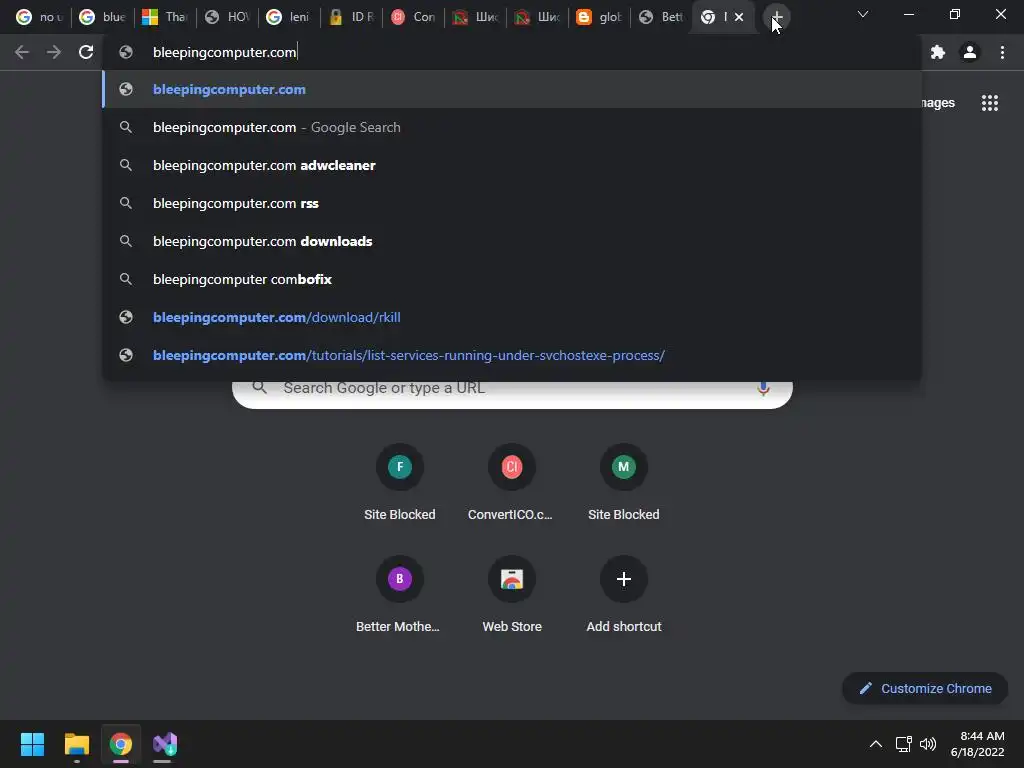Switch to the 'Bett' tab
The height and width of the screenshot is (768, 1024).
pos(661,17)
